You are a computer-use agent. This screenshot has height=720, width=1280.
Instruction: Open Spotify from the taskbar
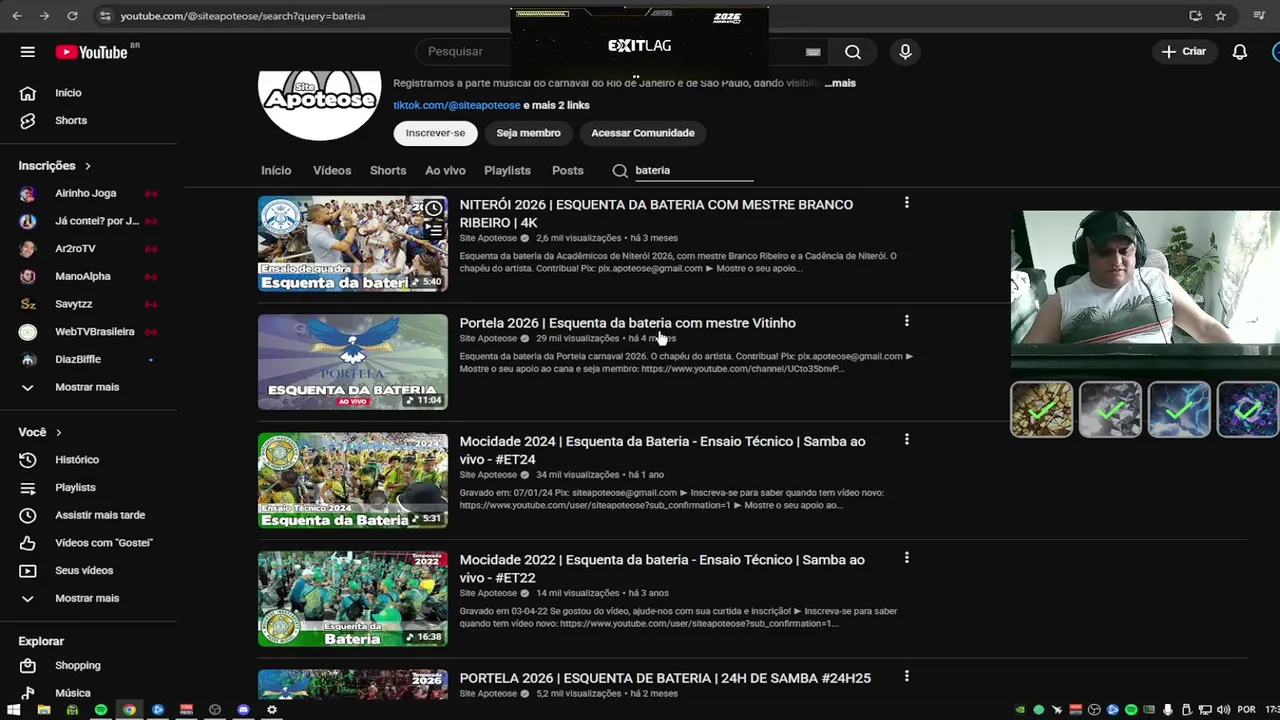click(x=101, y=710)
